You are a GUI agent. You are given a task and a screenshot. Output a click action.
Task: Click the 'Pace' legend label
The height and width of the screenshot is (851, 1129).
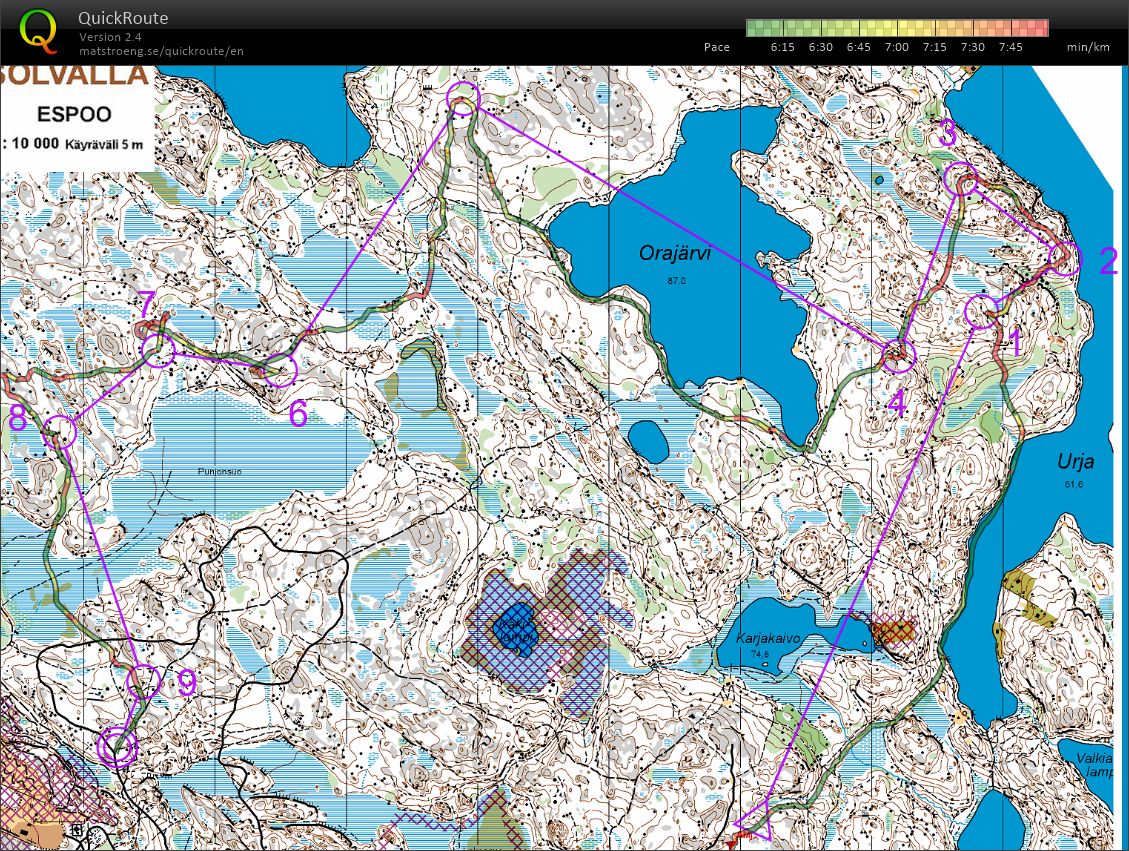point(716,47)
